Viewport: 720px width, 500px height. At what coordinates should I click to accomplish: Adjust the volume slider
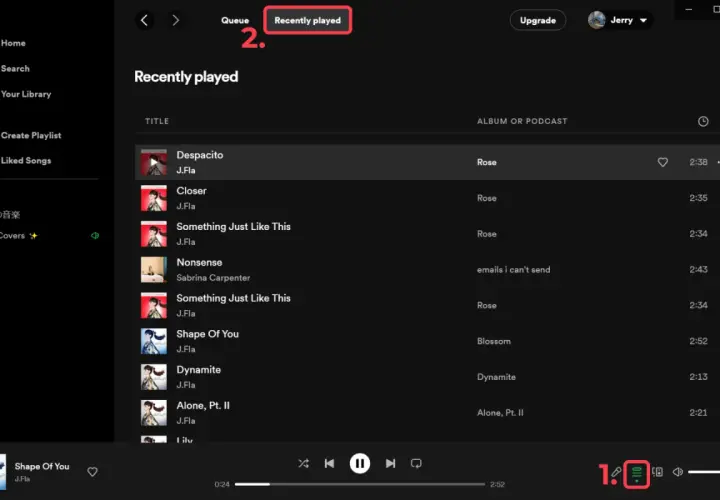click(x=704, y=472)
